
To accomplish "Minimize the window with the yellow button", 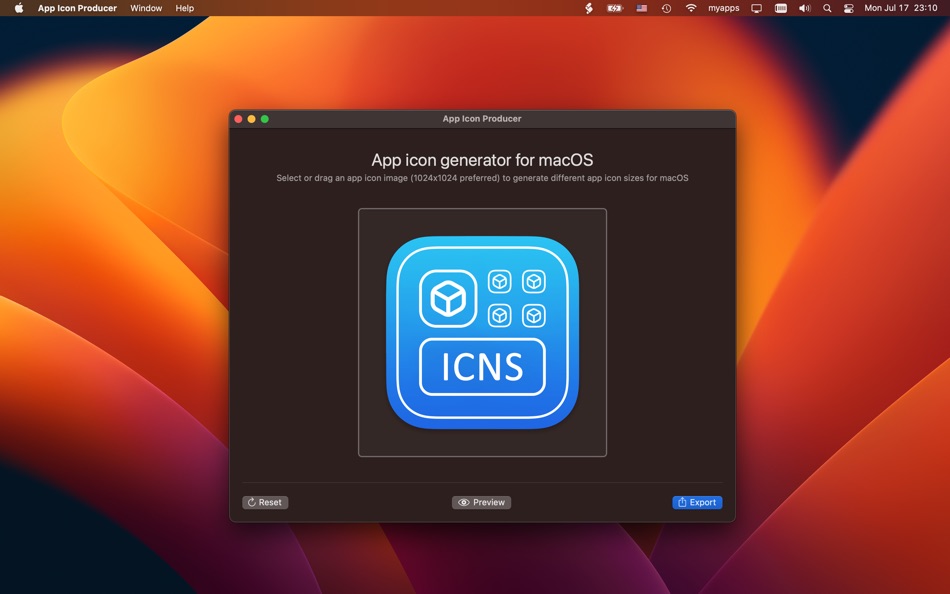I will [251, 119].
